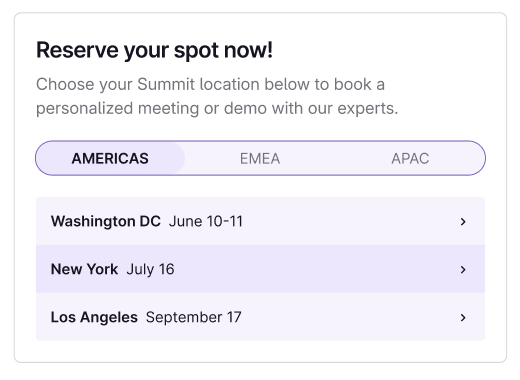
Task: Click the Reserve your spot now heading
Action: click(154, 50)
